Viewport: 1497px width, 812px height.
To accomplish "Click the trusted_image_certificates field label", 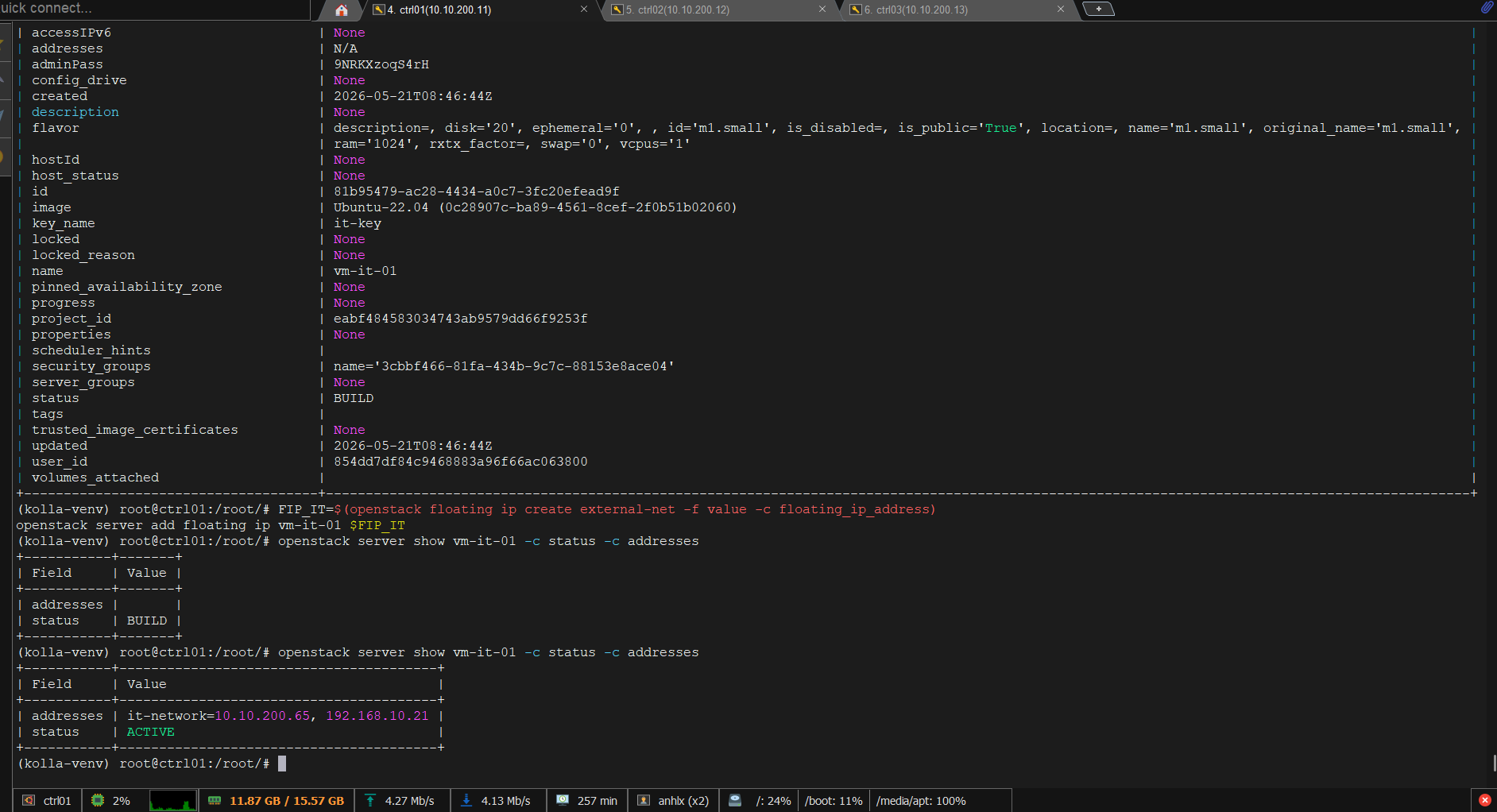I will pos(135,430).
